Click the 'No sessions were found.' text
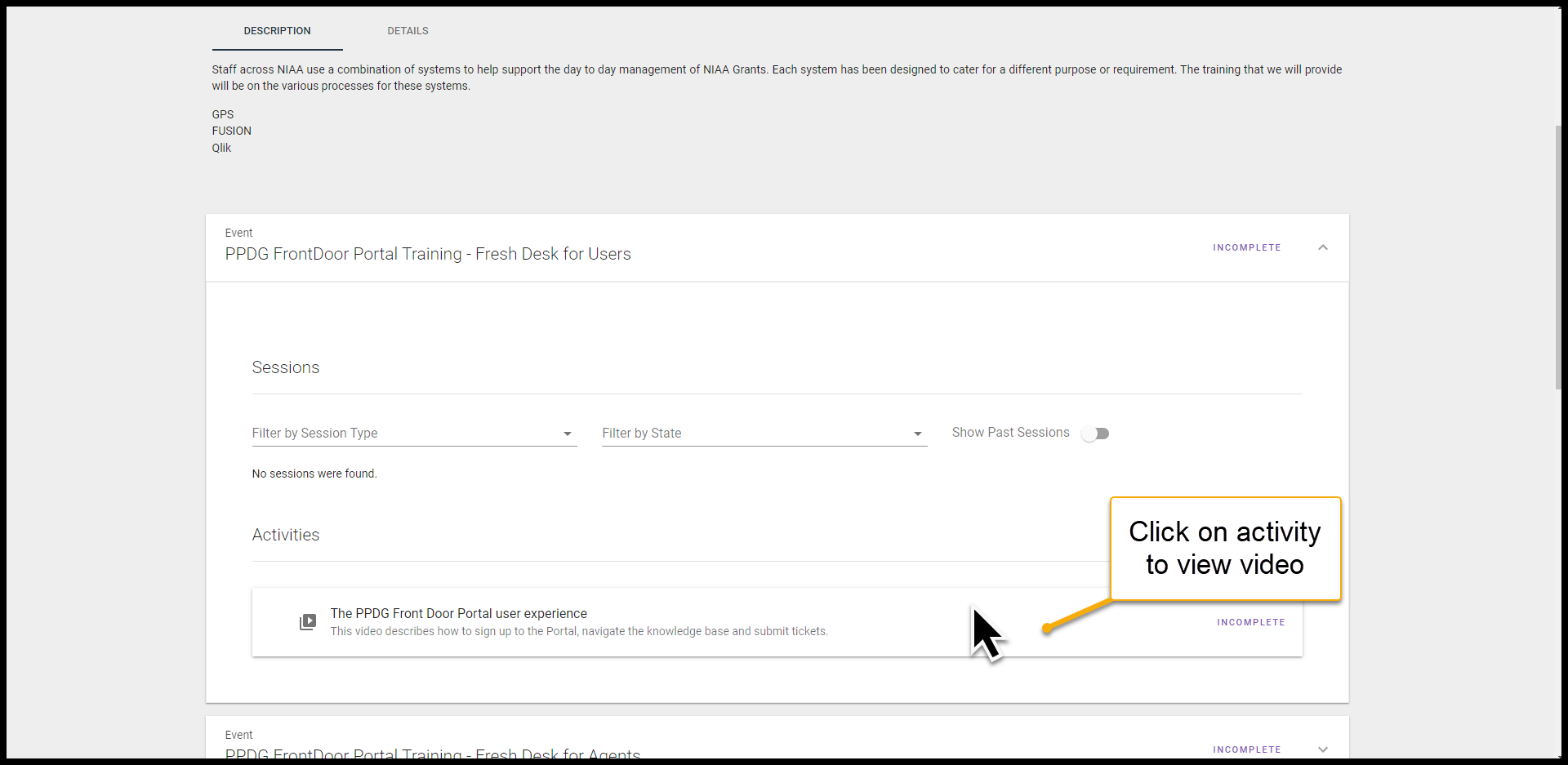 click(x=314, y=474)
